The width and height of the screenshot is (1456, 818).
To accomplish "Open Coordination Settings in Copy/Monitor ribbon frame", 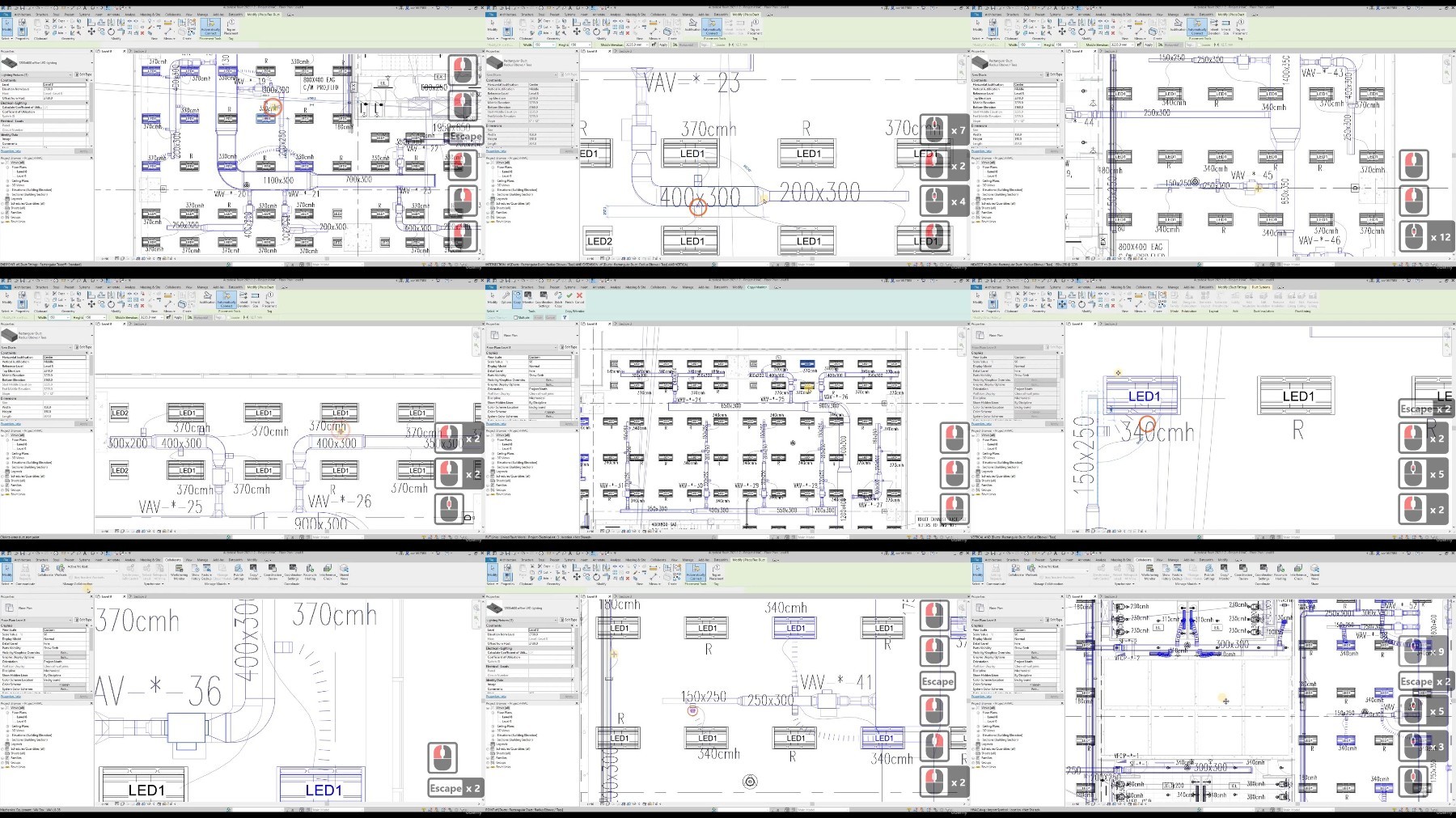I will click(x=544, y=299).
